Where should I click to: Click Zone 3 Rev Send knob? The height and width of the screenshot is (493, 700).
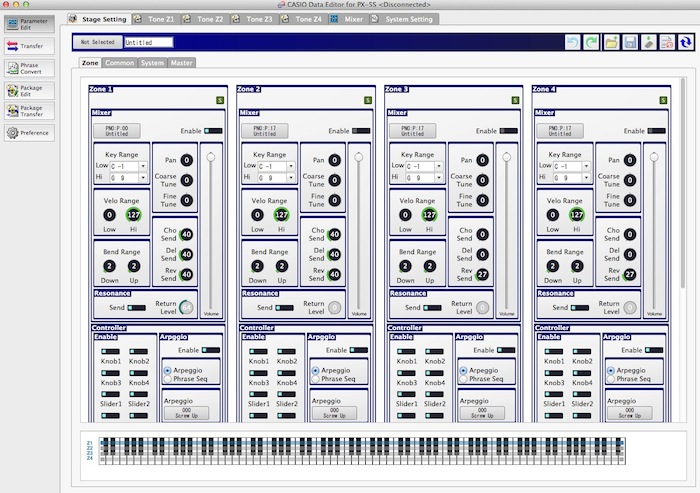click(482, 274)
